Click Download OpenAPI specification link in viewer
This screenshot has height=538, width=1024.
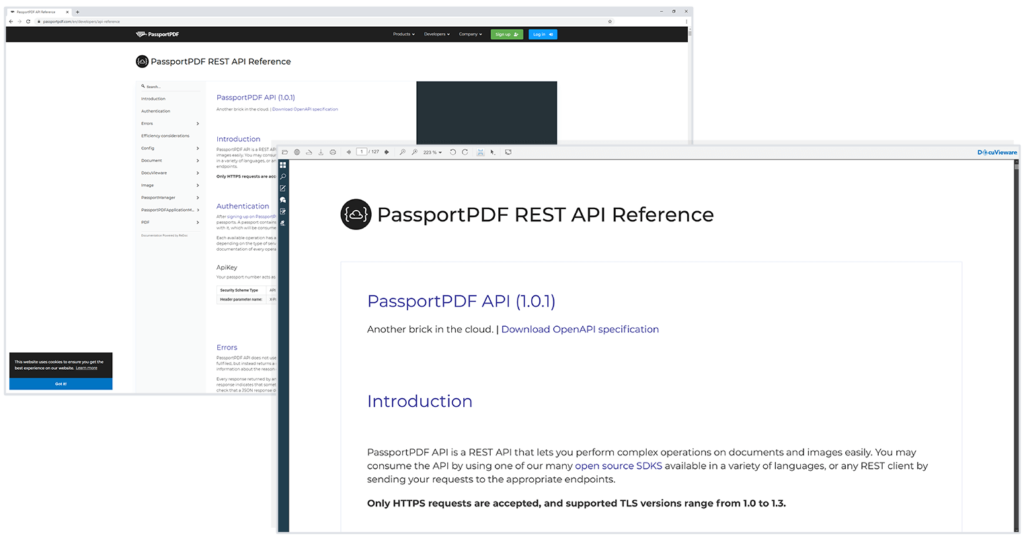[x=580, y=329]
